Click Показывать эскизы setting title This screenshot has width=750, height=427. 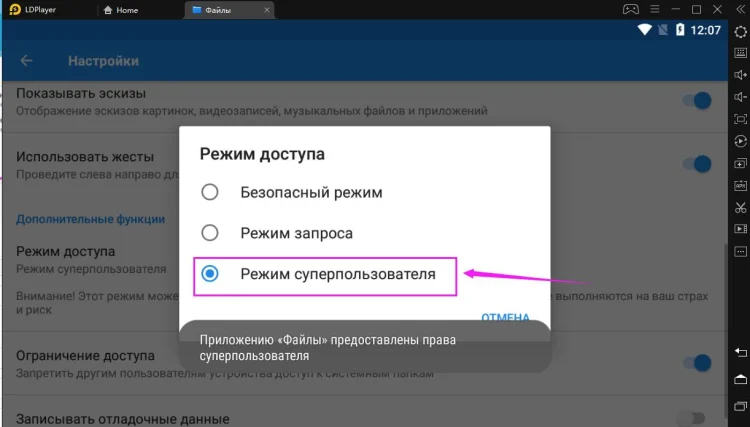[x=81, y=93]
